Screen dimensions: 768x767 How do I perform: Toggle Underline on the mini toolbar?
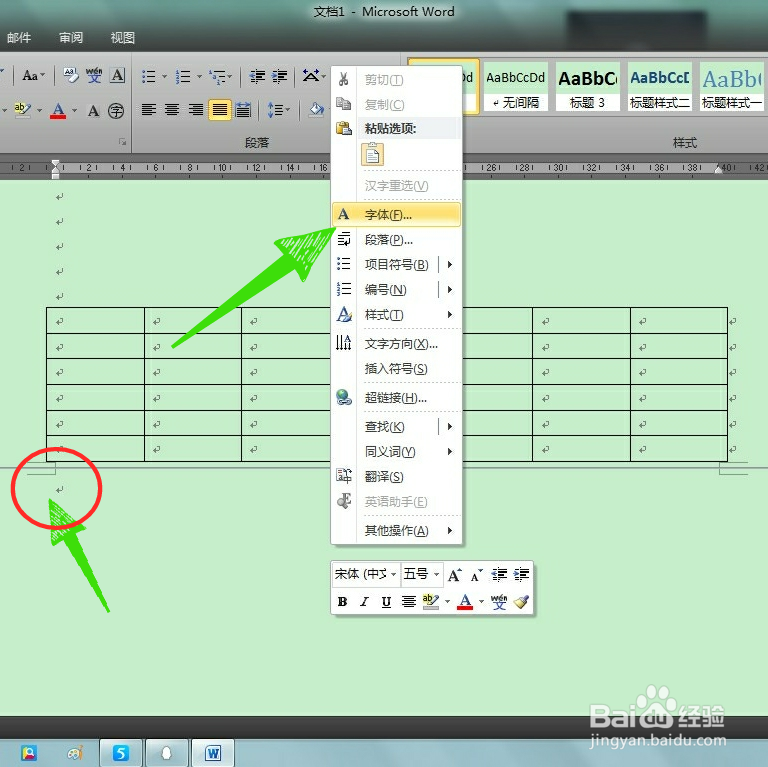pos(386,601)
